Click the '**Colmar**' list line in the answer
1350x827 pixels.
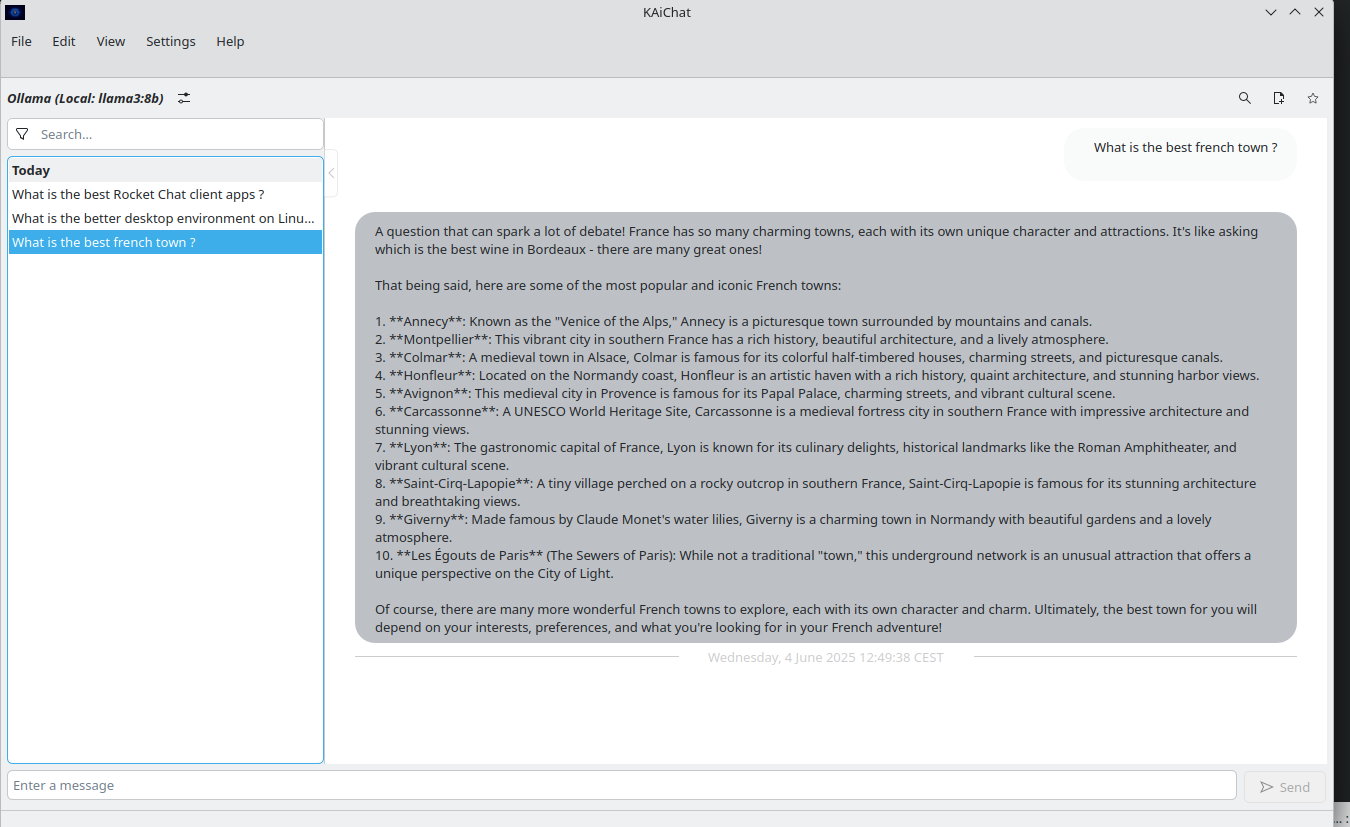(799, 357)
